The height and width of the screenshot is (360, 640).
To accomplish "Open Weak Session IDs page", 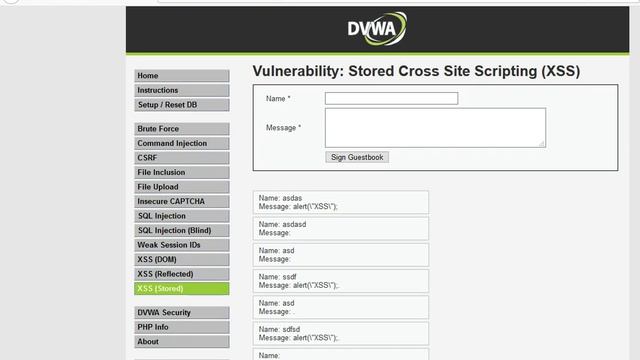I will click(x=182, y=245).
